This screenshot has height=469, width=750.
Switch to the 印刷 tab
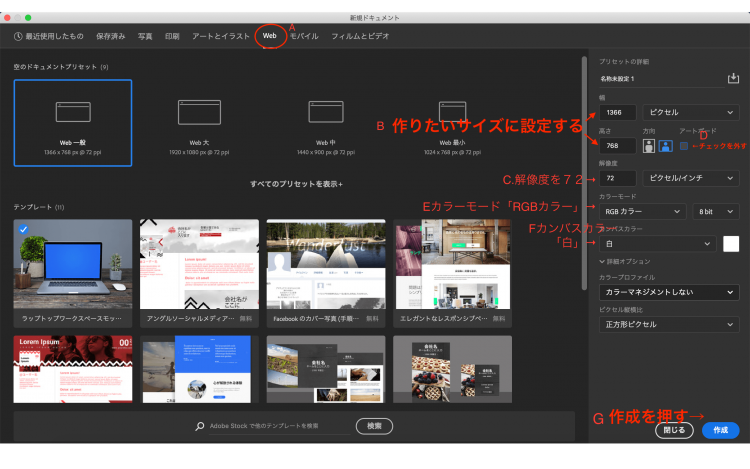(172, 36)
